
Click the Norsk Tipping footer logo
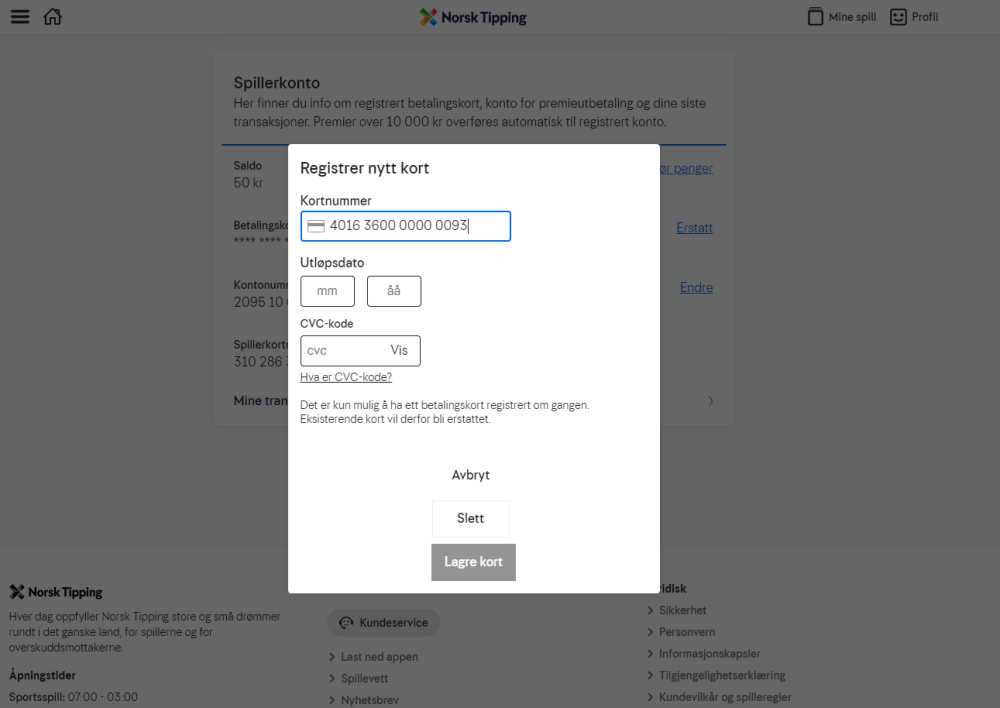point(56,592)
